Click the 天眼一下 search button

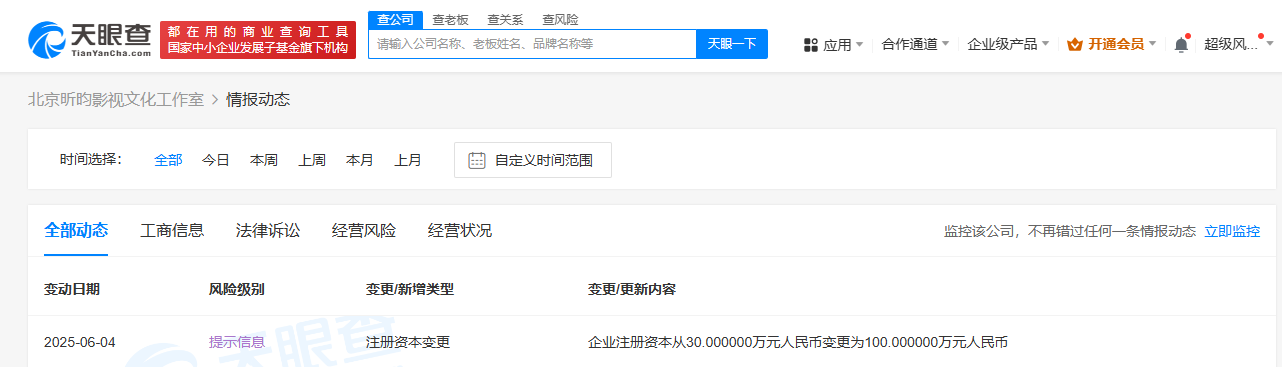(732, 44)
